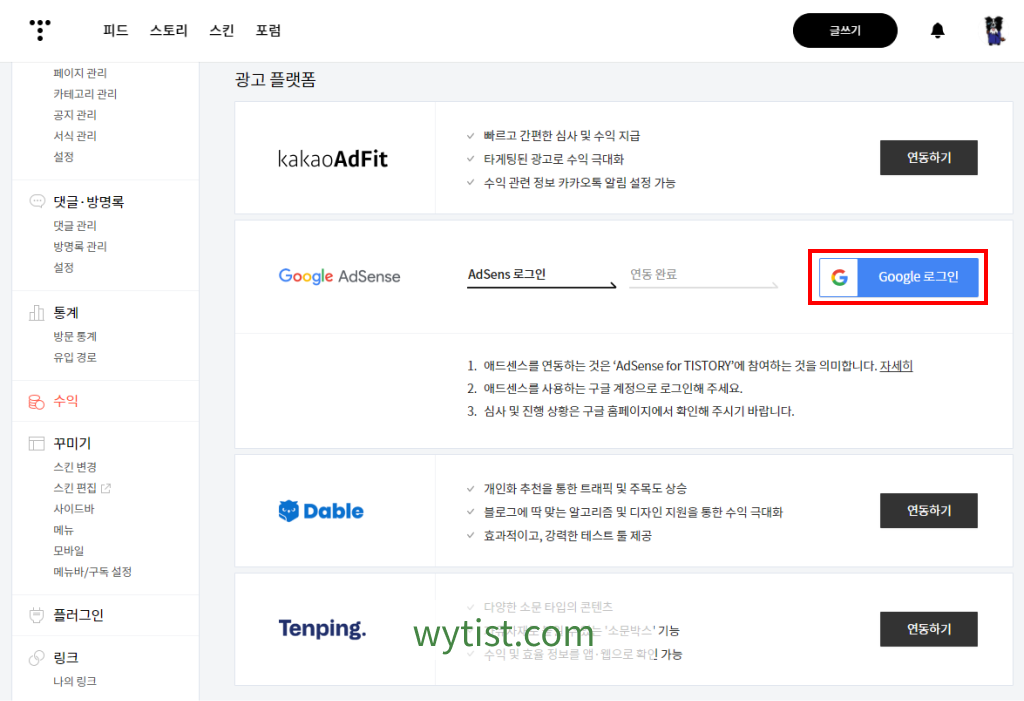Click the 글쓰기 button

coord(845,31)
